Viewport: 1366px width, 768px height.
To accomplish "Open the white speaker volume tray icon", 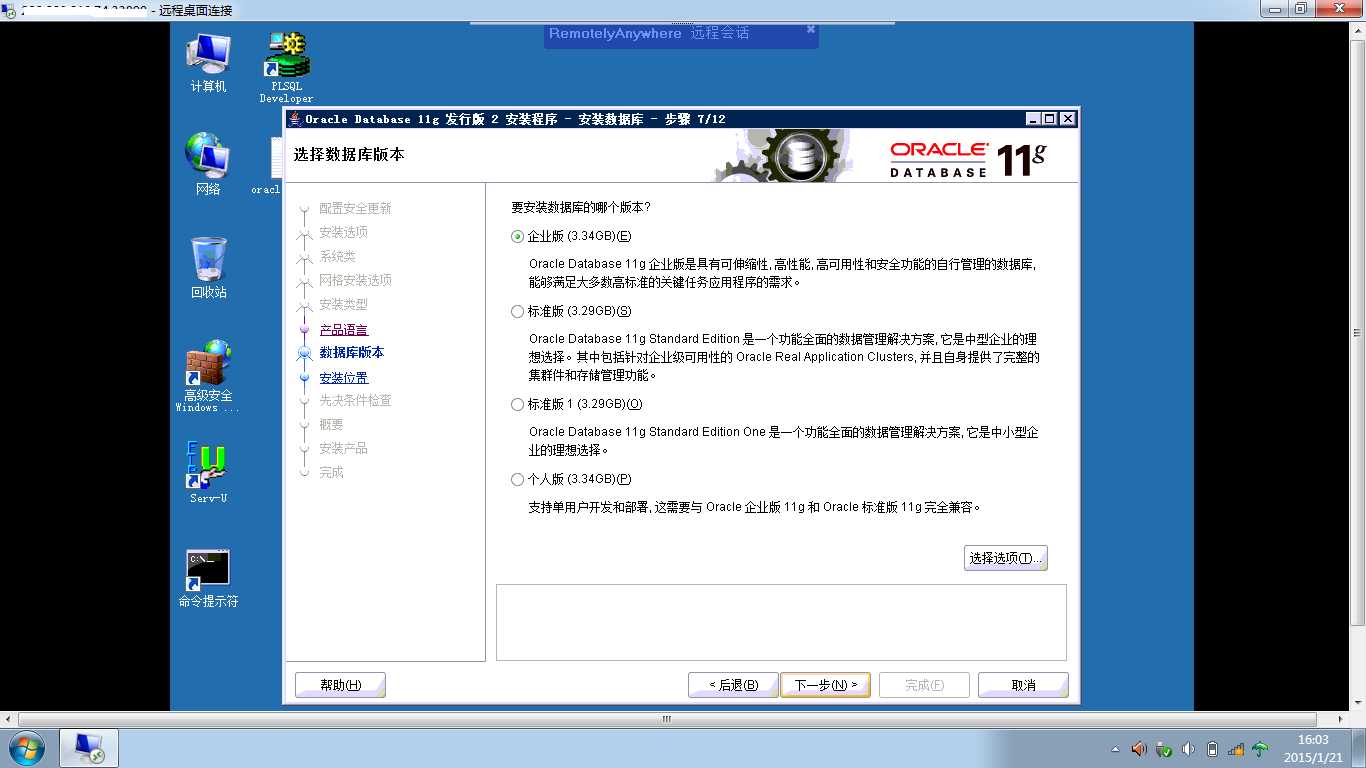I will coord(1188,748).
